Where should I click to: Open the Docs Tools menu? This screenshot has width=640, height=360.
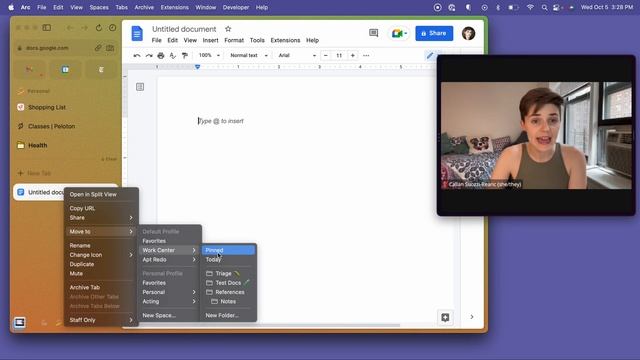(257, 40)
